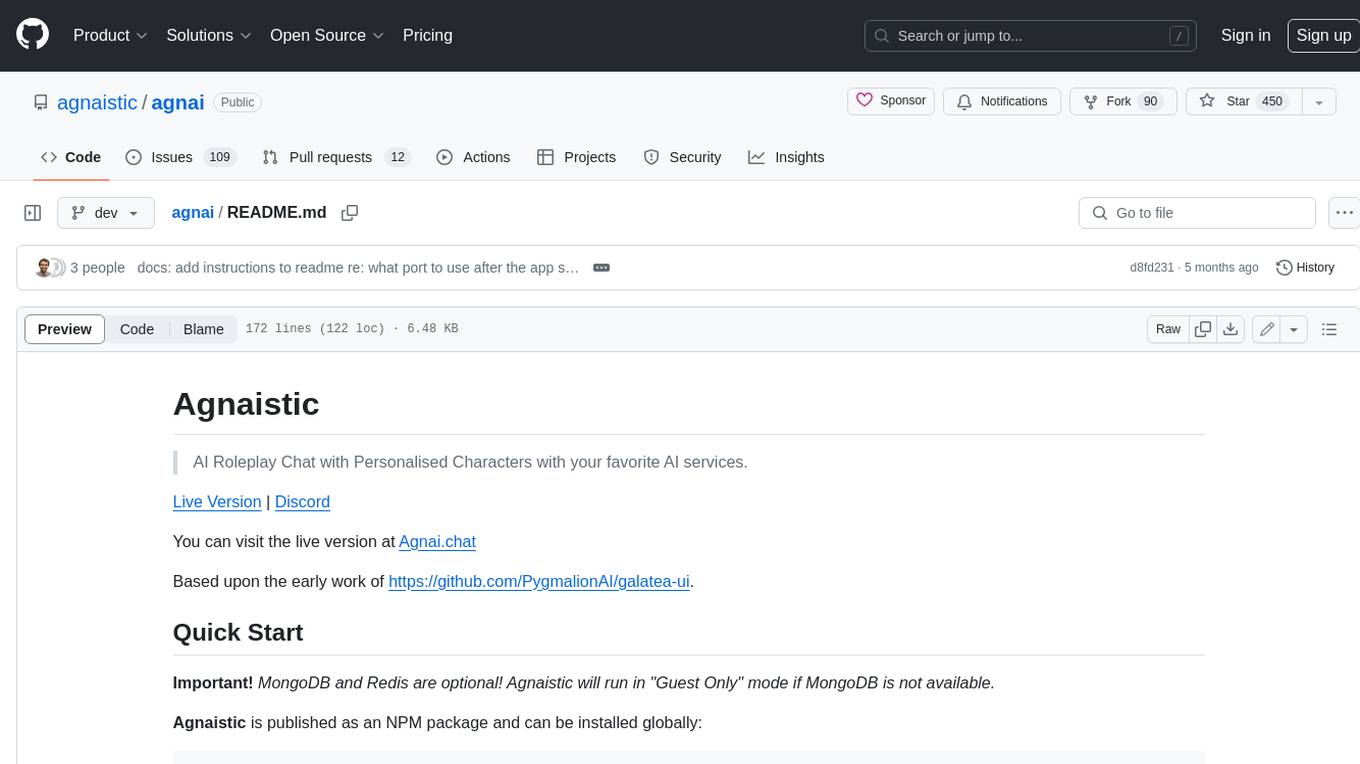
Task: Visit the Agnai.chat link
Action: click(x=437, y=542)
